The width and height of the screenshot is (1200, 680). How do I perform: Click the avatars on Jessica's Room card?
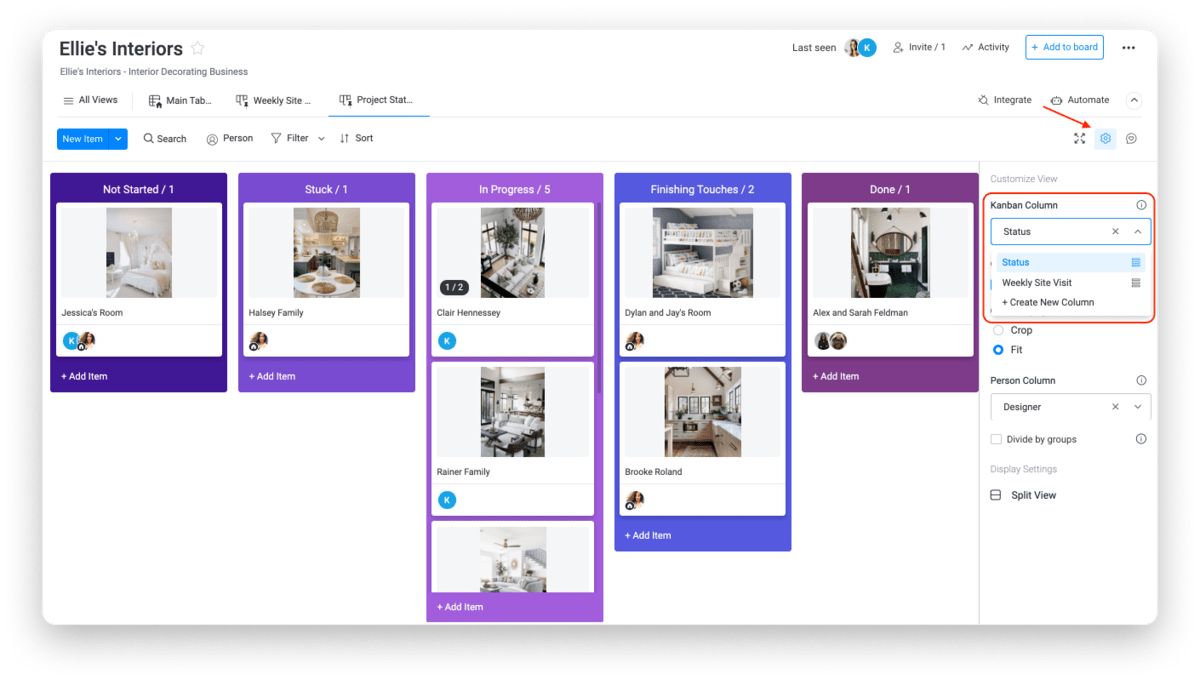click(79, 341)
